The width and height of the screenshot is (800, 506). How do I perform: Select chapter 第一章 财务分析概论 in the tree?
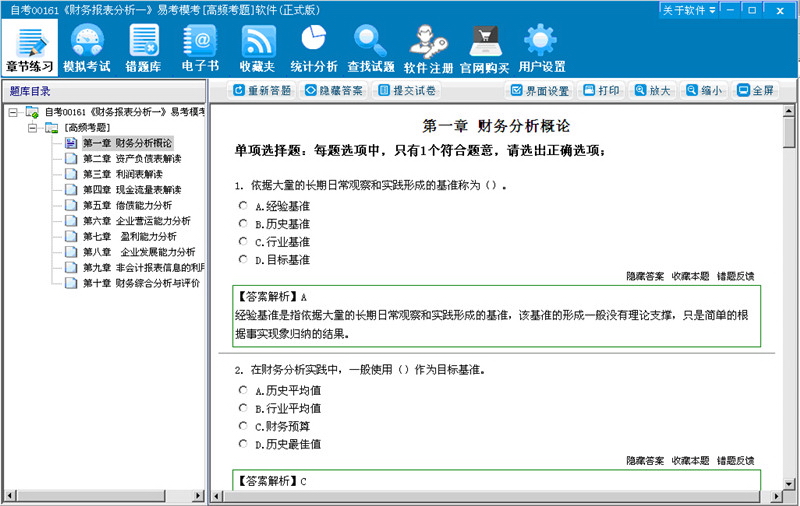[x=128, y=143]
